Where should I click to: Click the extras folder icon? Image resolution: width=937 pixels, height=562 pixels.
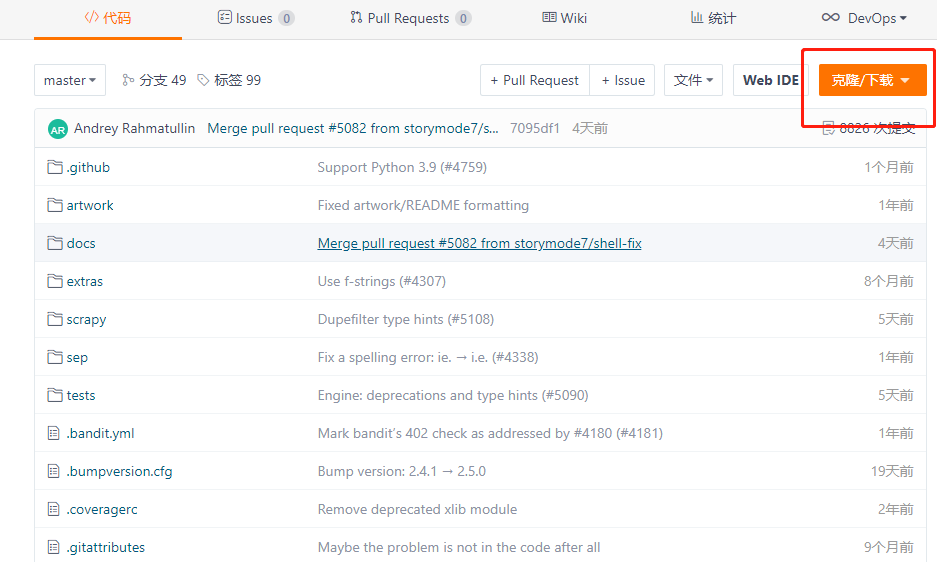click(55, 281)
